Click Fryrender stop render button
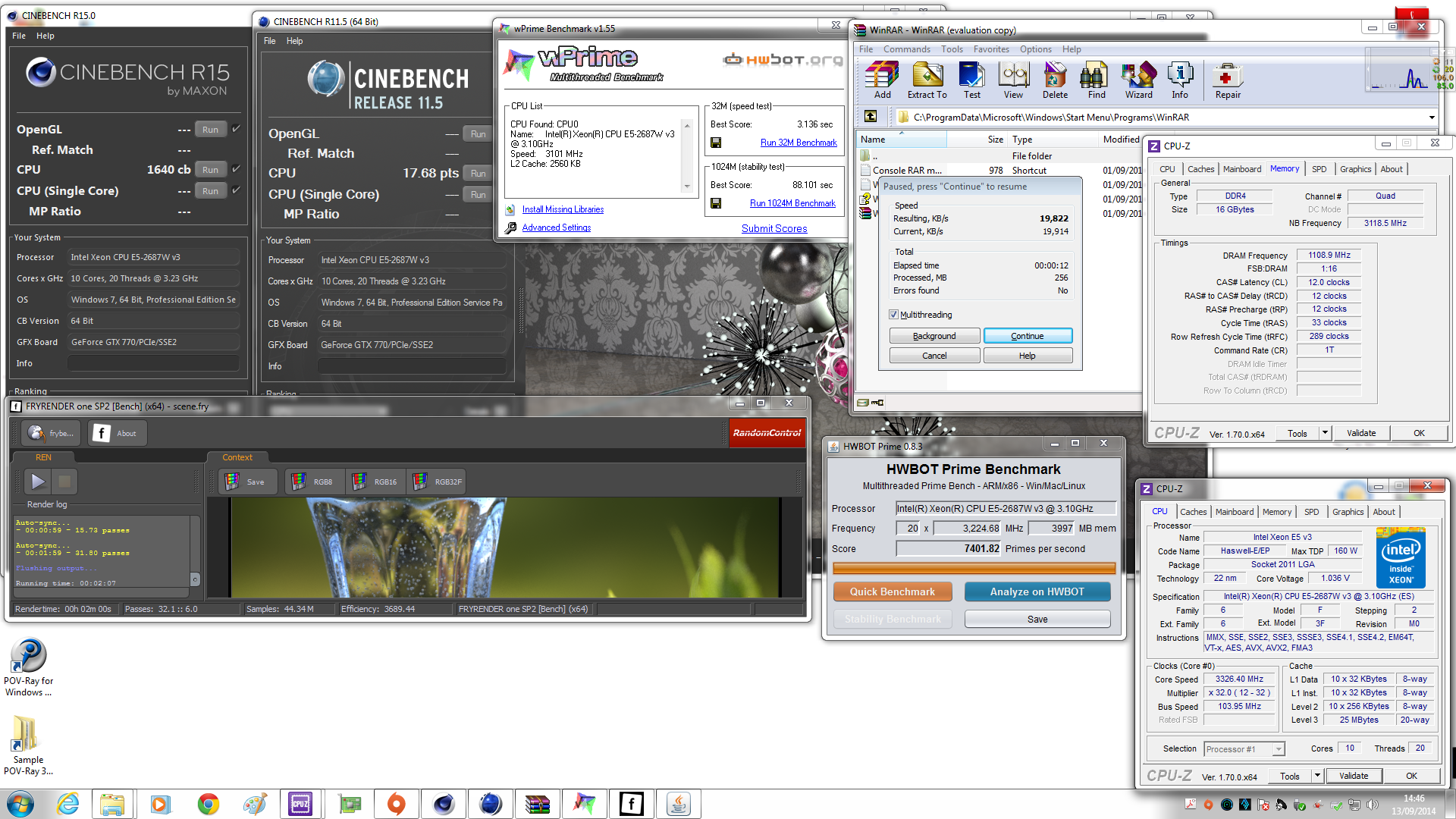 64,481
